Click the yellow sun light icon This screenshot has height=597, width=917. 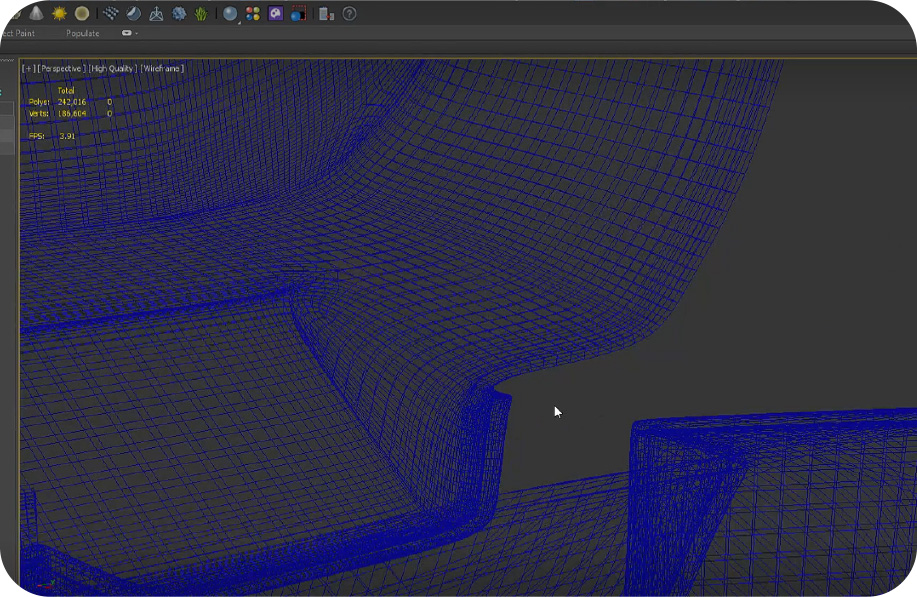coord(59,14)
